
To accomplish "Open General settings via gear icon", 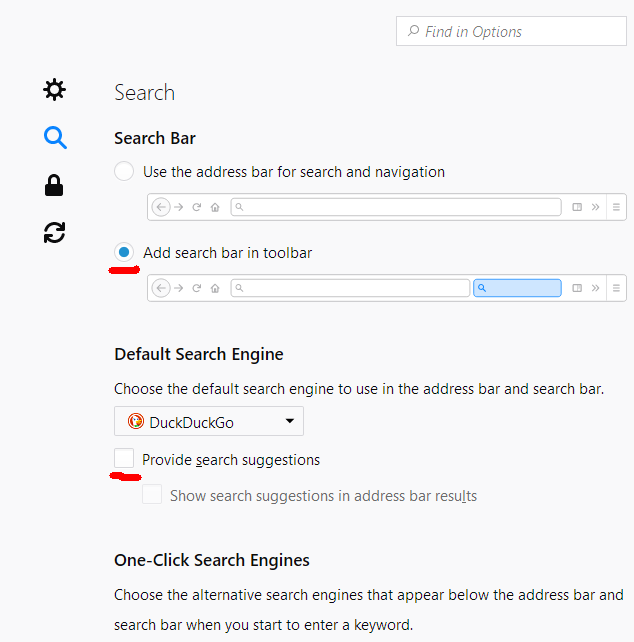I will tap(54, 90).
